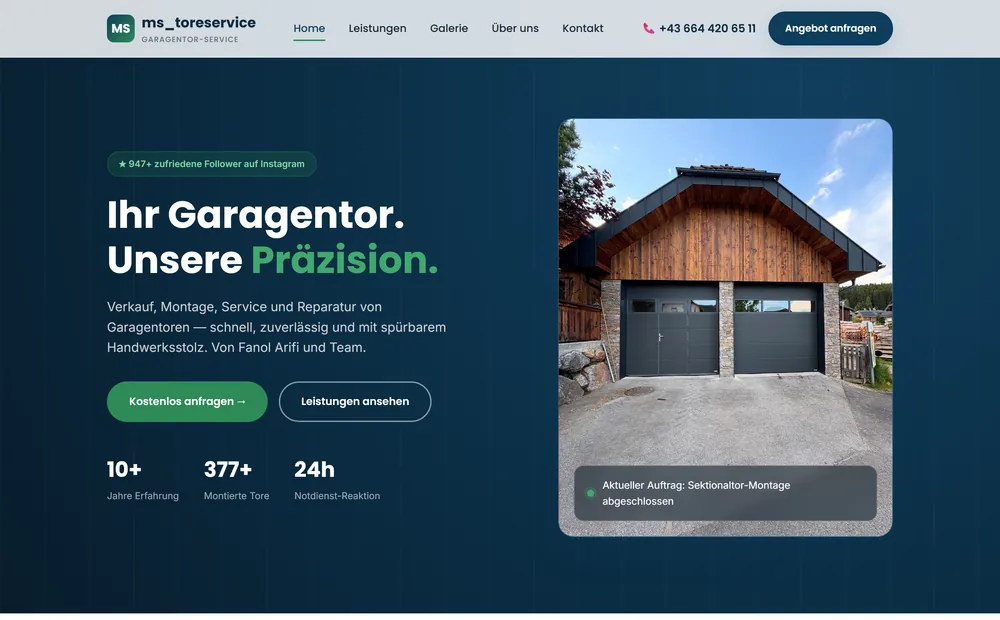Open the Galerie navigation link
The width and height of the screenshot is (1000, 620).
(449, 28)
